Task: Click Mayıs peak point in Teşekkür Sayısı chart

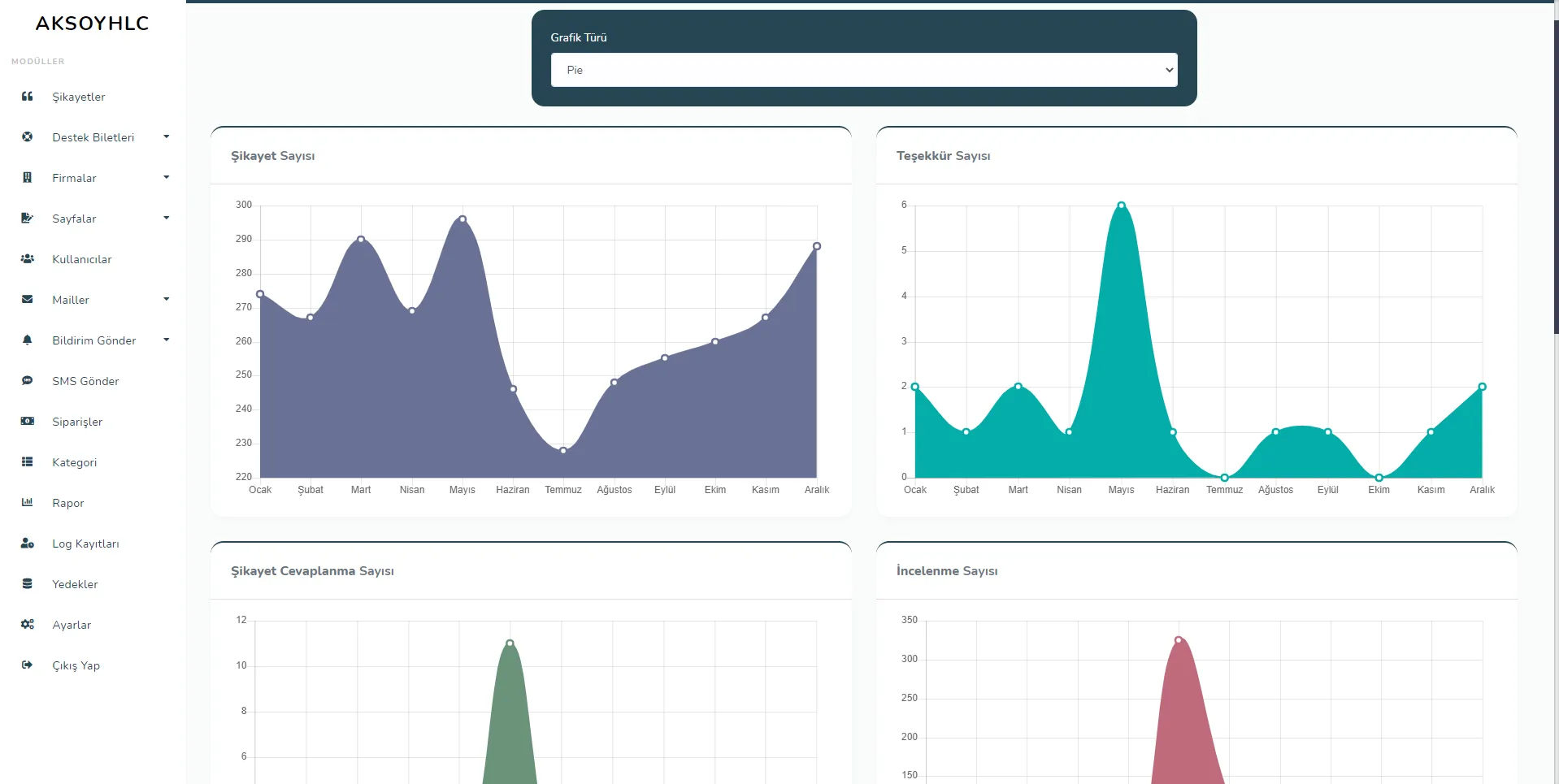Action: (x=1121, y=206)
